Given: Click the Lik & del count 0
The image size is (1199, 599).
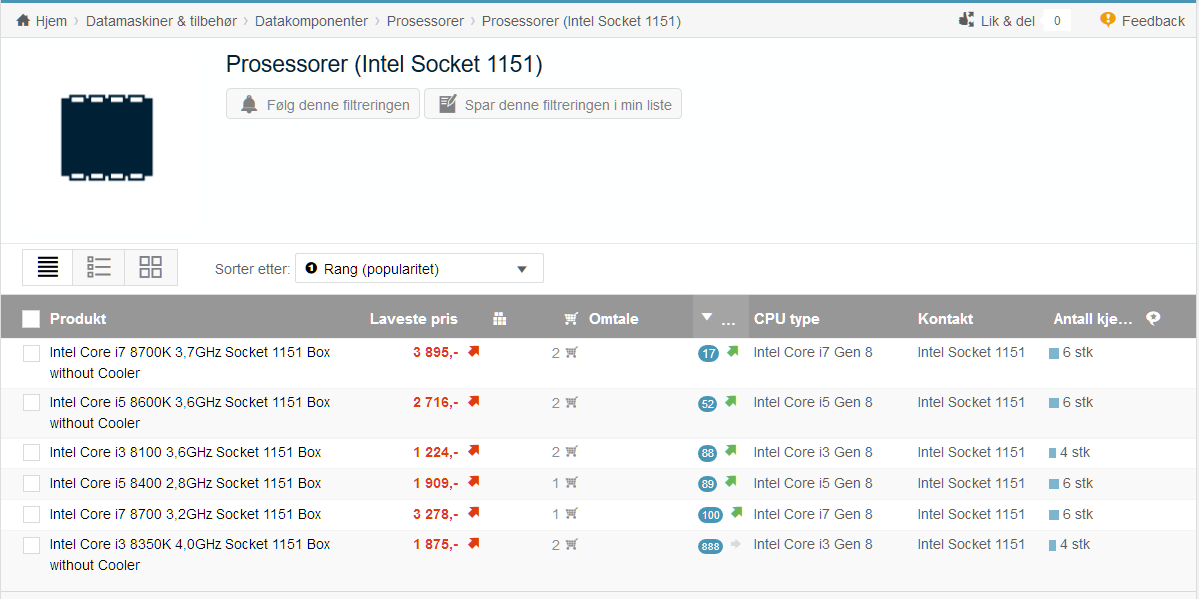Looking at the screenshot, I should 1057,21.
